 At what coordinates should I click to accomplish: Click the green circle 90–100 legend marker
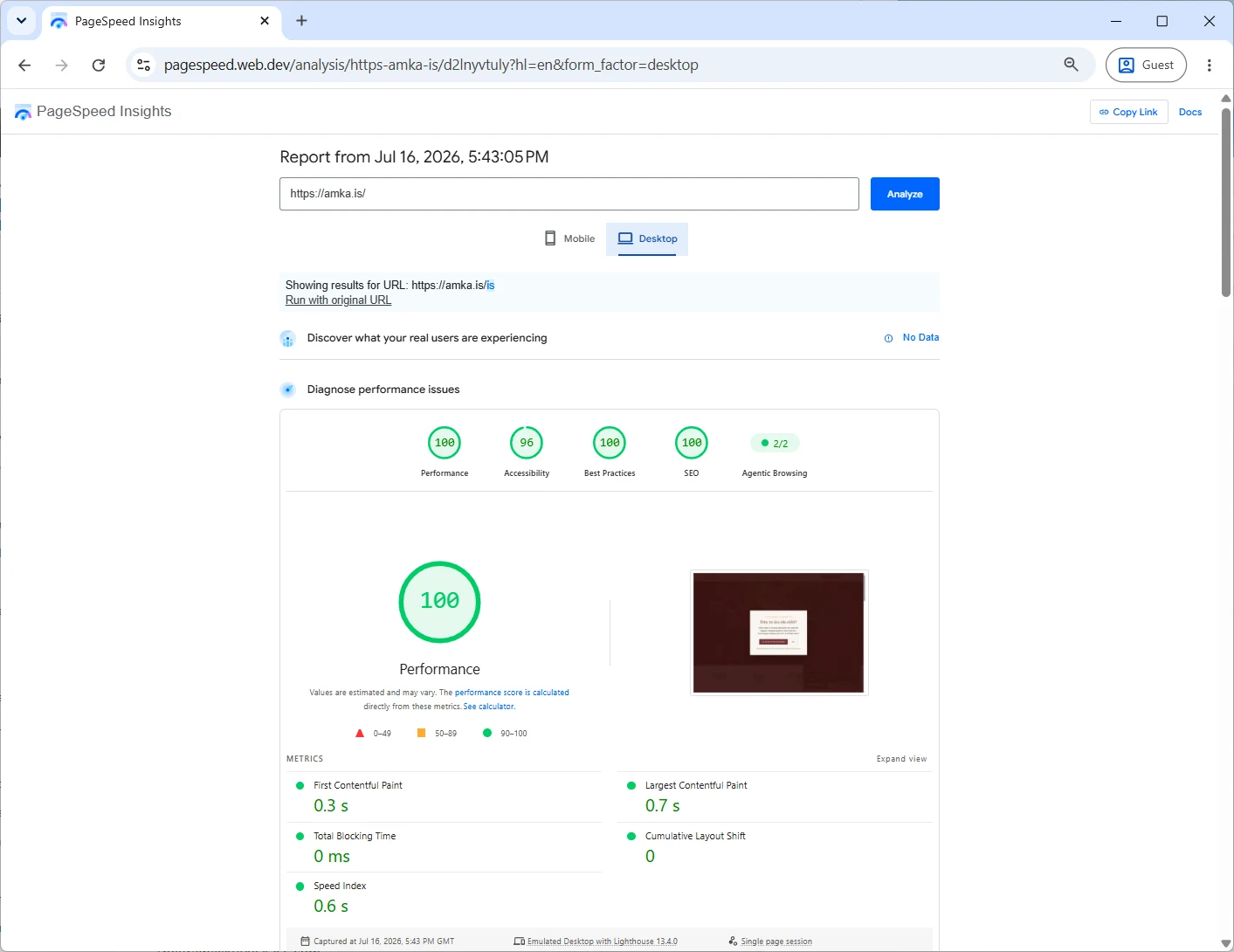[487, 734]
